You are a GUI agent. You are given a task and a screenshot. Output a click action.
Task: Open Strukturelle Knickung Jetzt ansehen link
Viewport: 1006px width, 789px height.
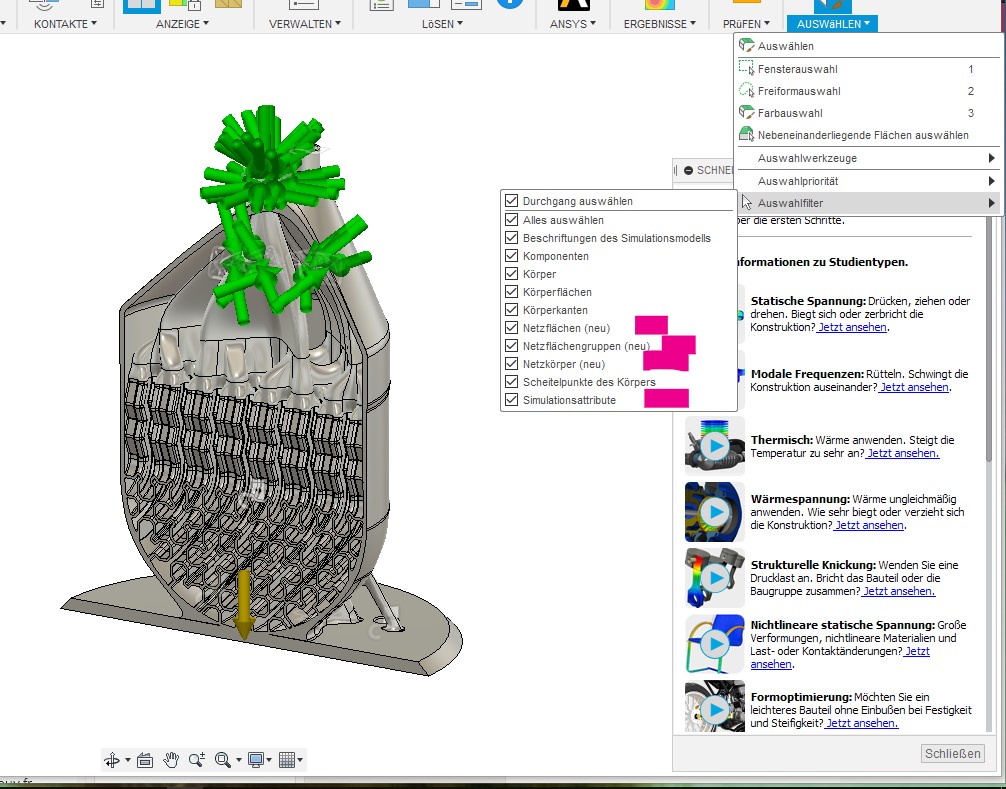tap(898, 591)
